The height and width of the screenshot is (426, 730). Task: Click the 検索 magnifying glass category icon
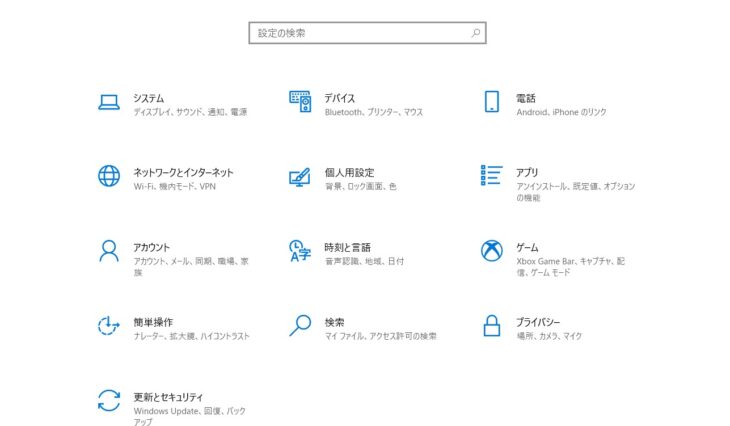[x=300, y=325]
